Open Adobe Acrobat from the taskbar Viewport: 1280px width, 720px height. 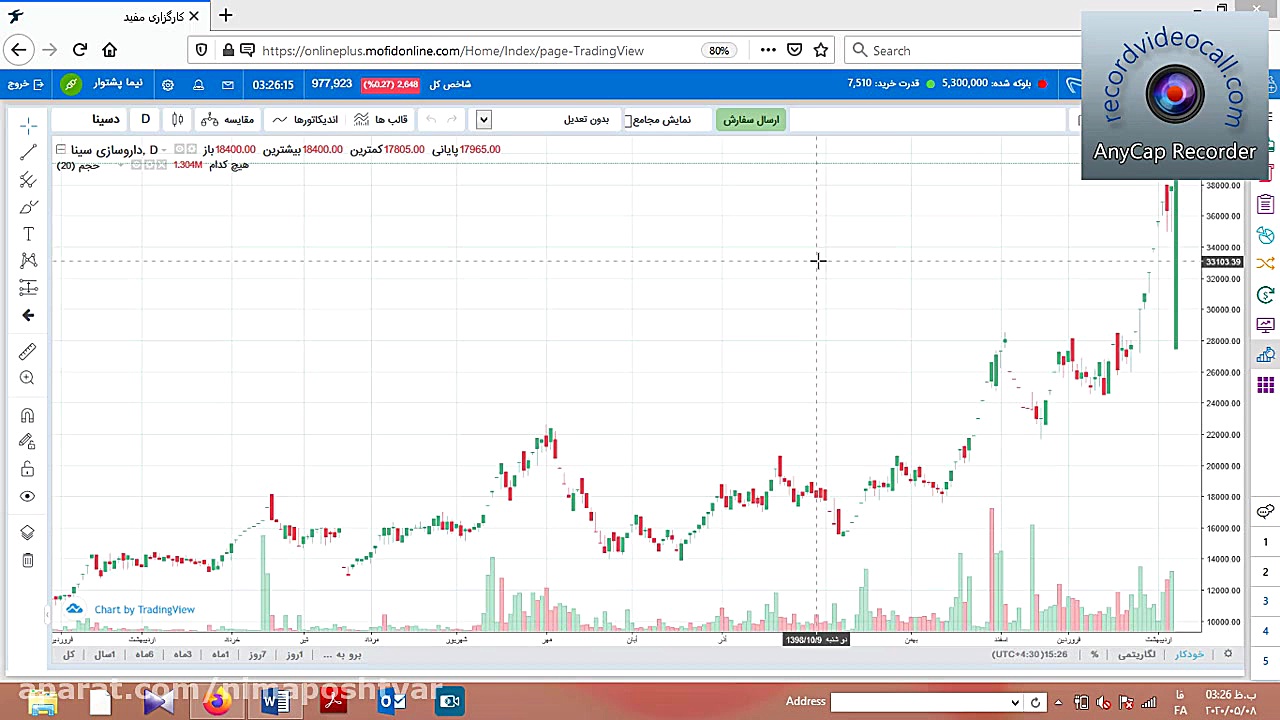333,701
